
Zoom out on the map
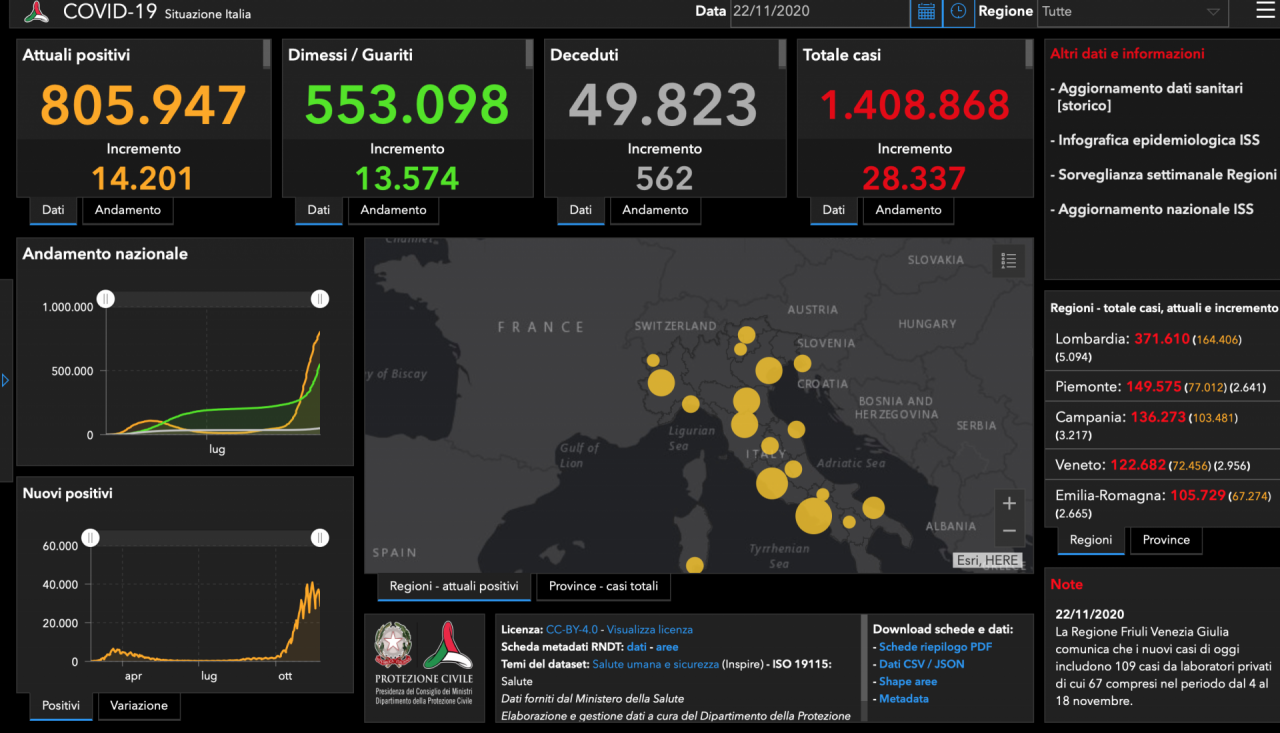[x=1009, y=531]
